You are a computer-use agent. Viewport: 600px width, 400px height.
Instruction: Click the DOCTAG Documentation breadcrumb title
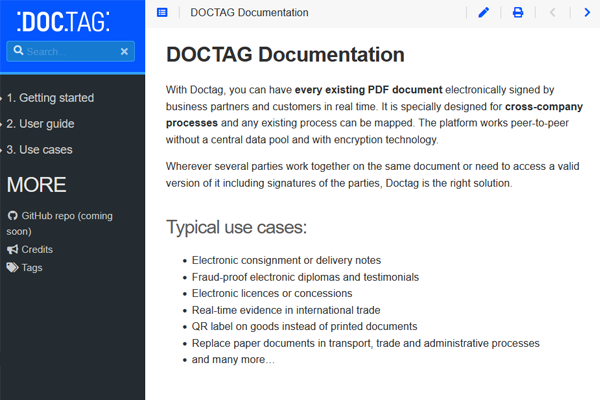click(249, 13)
